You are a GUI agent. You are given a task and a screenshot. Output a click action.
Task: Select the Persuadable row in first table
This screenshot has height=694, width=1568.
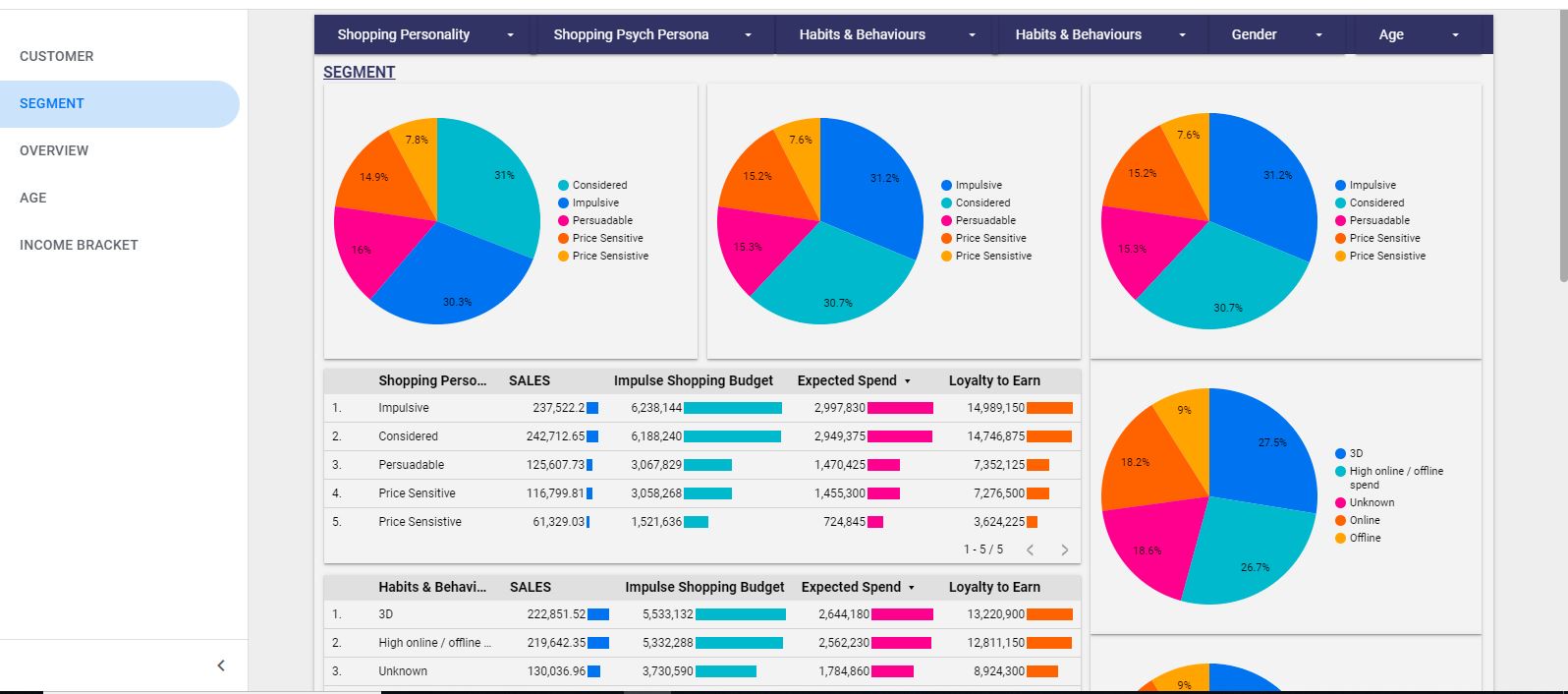[x=702, y=465]
